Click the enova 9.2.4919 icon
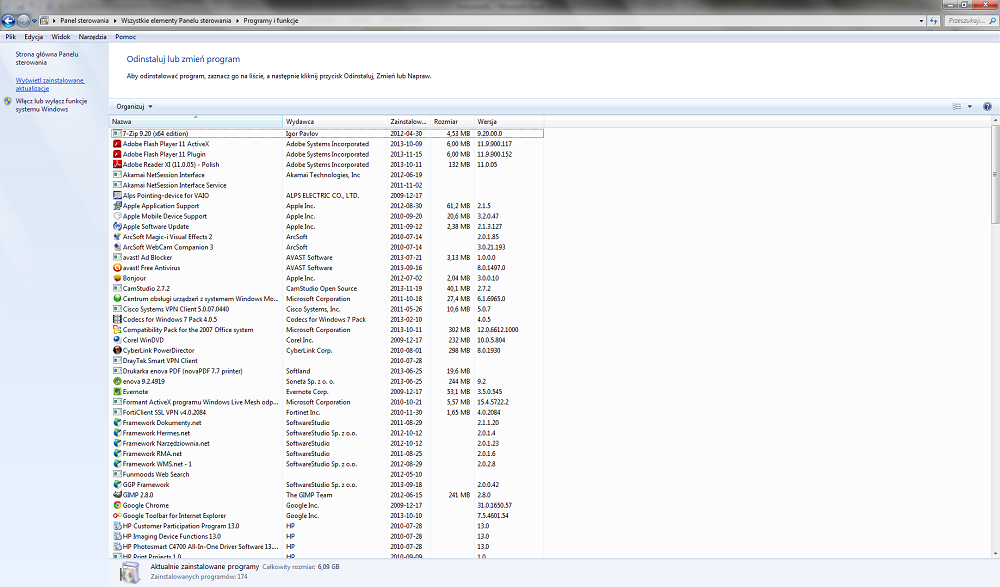1000x587 pixels. [117, 382]
